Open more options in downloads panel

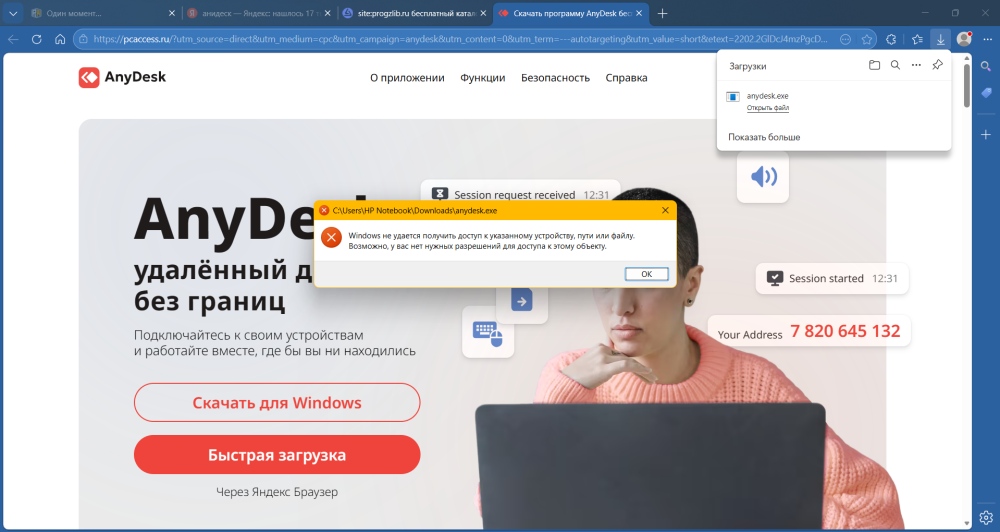coord(916,65)
